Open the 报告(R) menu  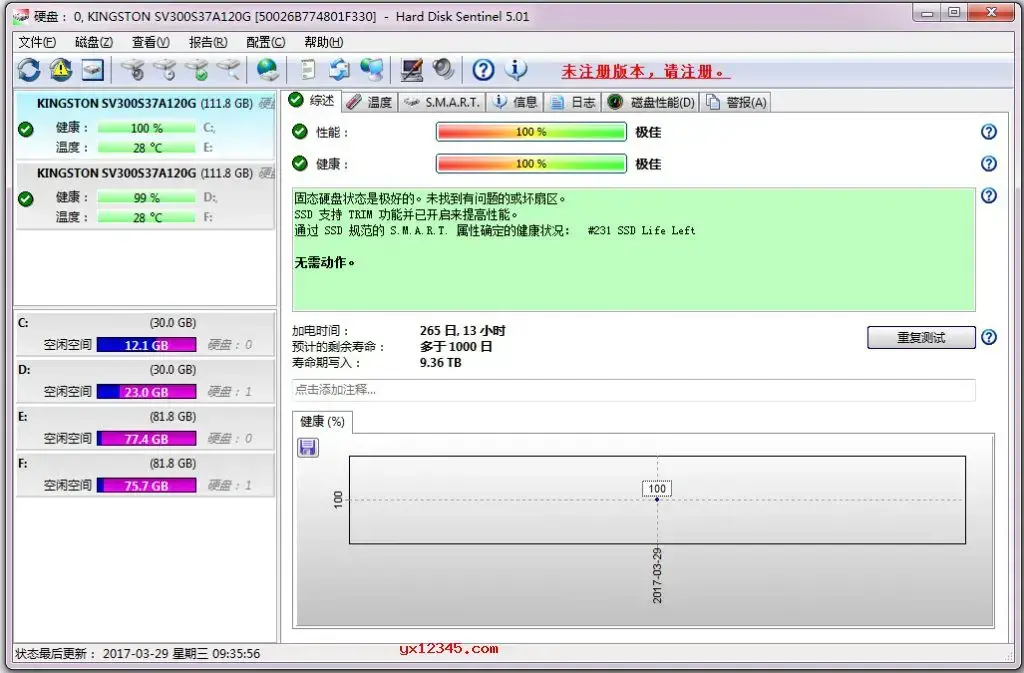coord(208,42)
